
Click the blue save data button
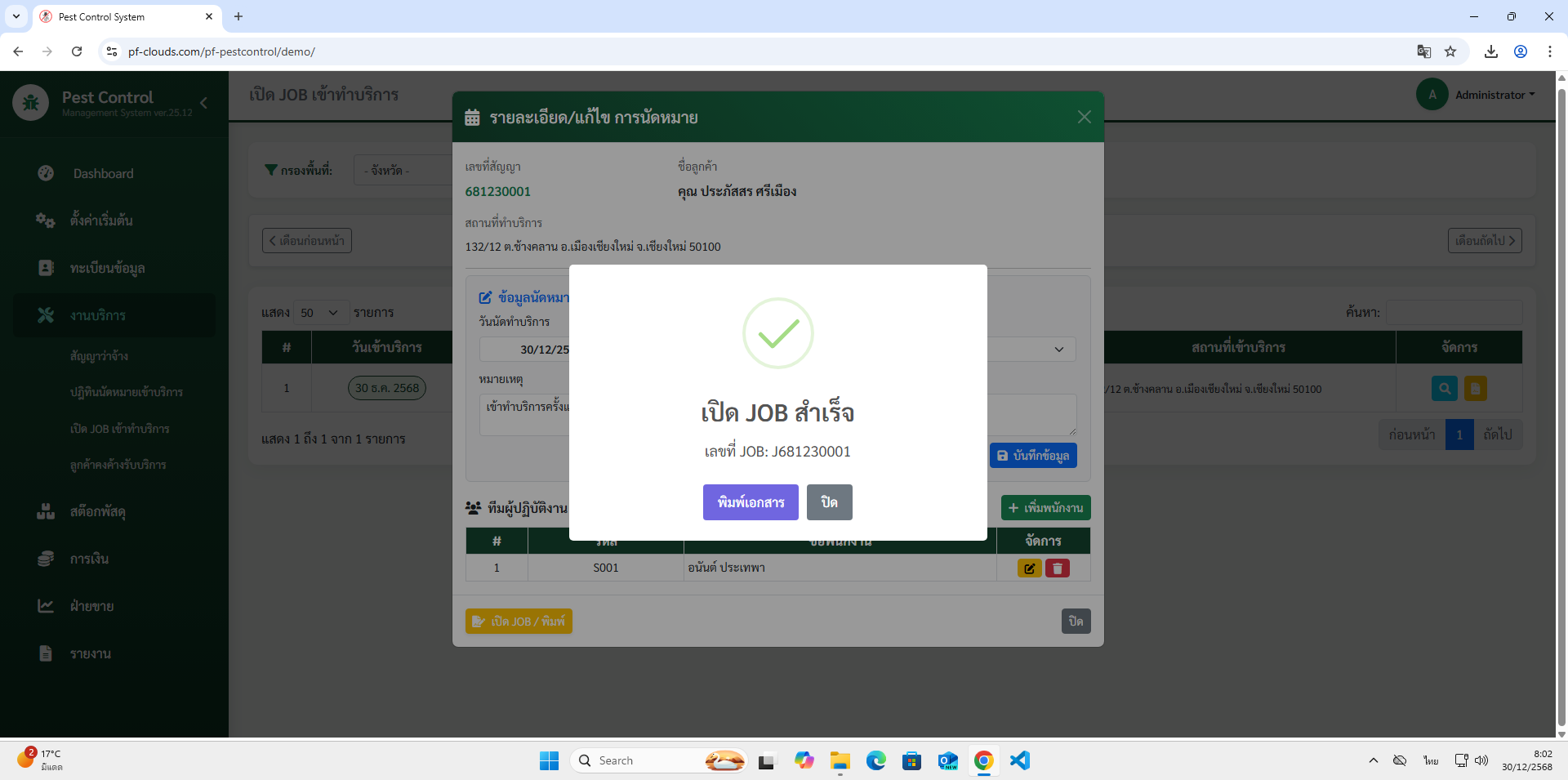pos(1033,456)
